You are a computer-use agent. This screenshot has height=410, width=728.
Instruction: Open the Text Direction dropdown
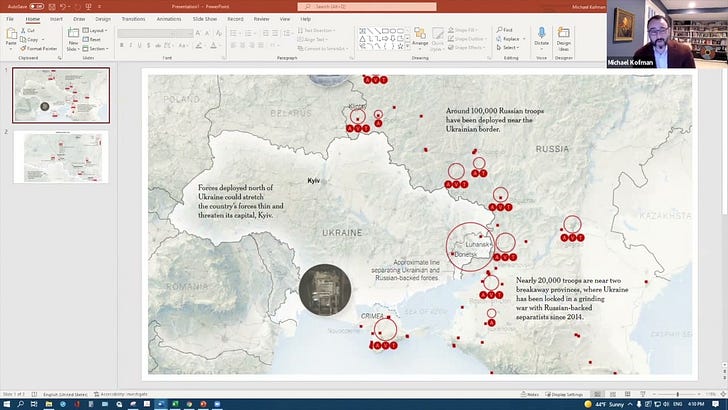(317, 30)
